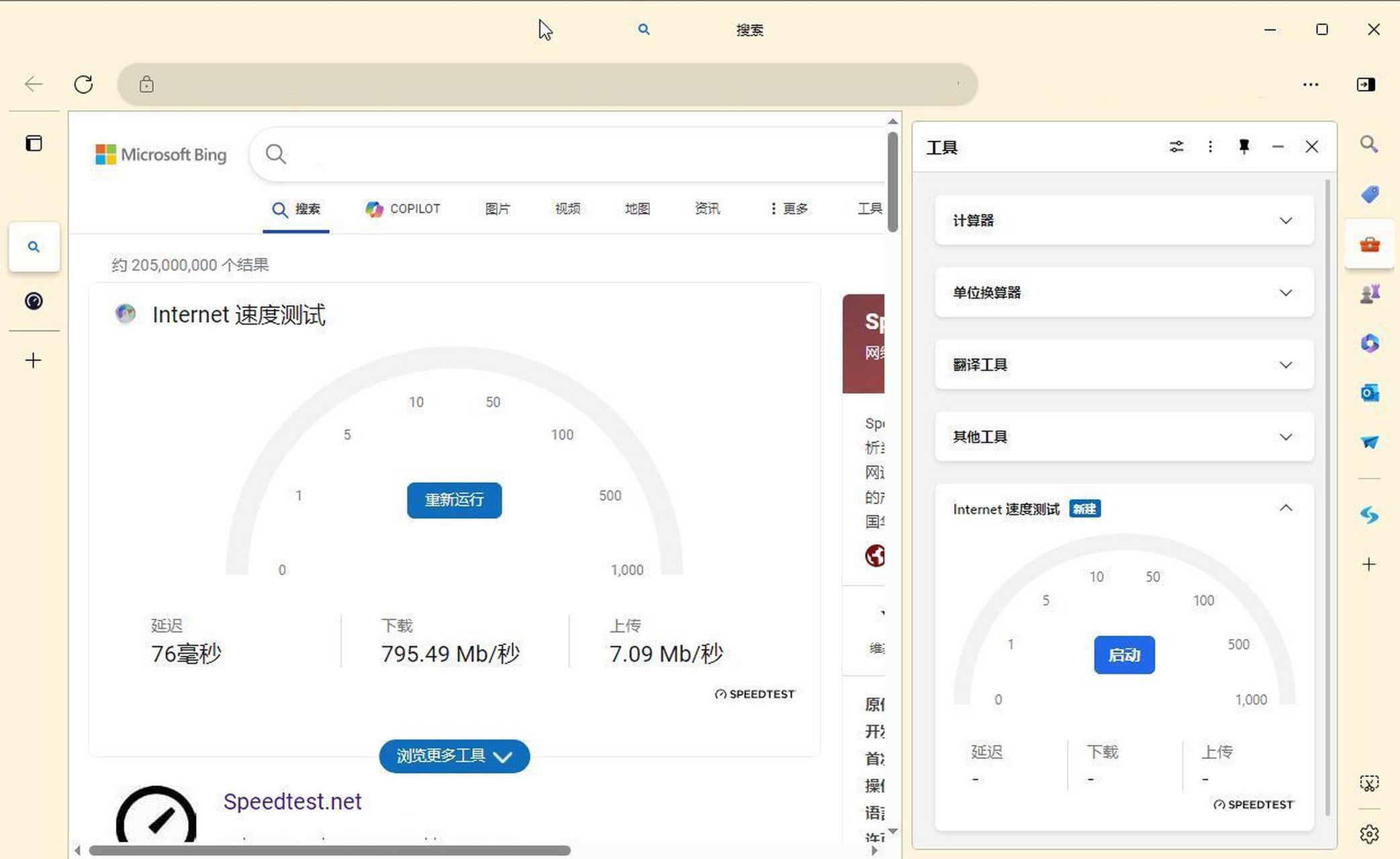Viewport: 1400px width, 859px height.
Task: Click the Tools panel vertical scrollbar
Action: (1327, 497)
